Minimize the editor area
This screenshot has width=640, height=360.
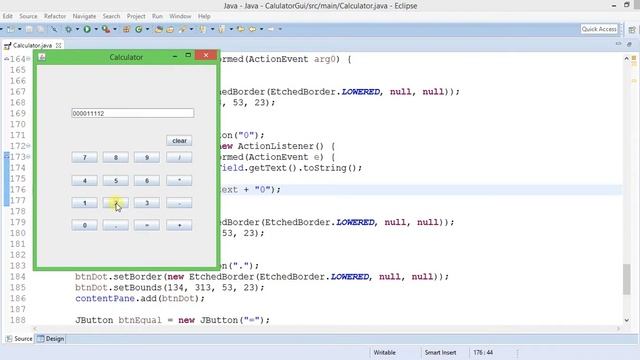618,43
